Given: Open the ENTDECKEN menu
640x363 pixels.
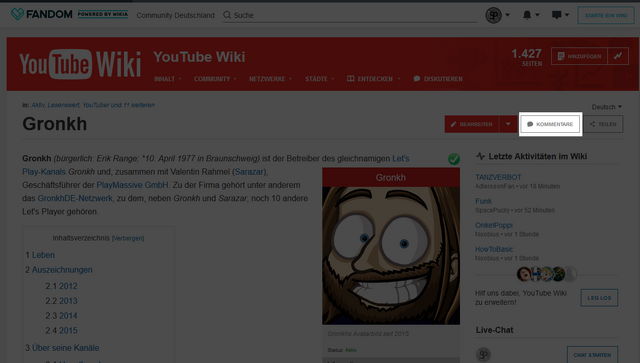Looking at the screenshot, I should 373,79.
